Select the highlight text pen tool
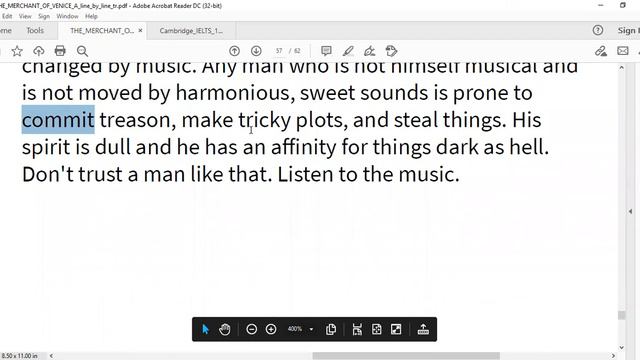The image size is (640, 360). [x=348, y=51]
